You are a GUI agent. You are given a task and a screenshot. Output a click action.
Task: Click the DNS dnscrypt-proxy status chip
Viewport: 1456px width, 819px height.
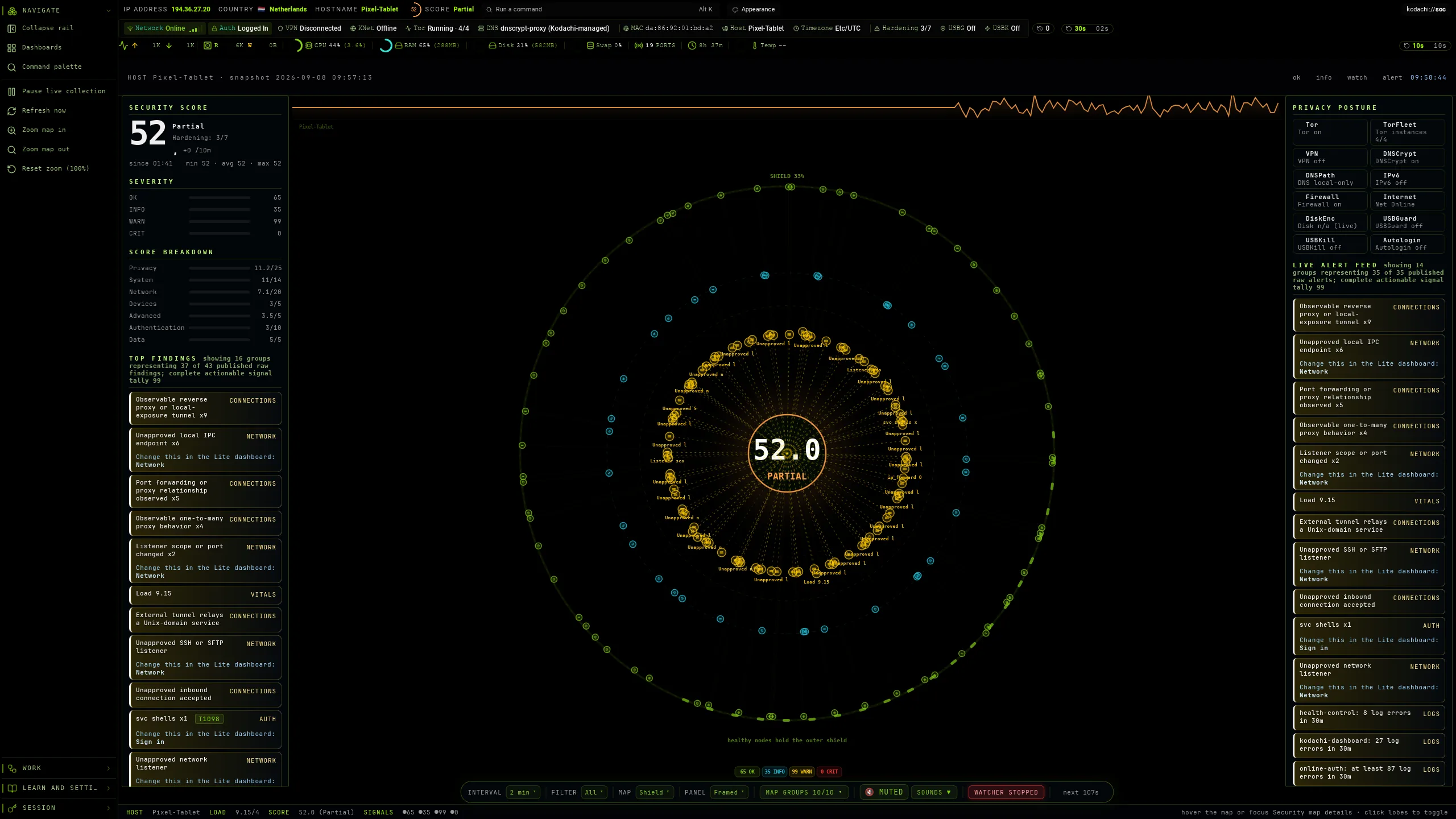click(x=544, y=28)
